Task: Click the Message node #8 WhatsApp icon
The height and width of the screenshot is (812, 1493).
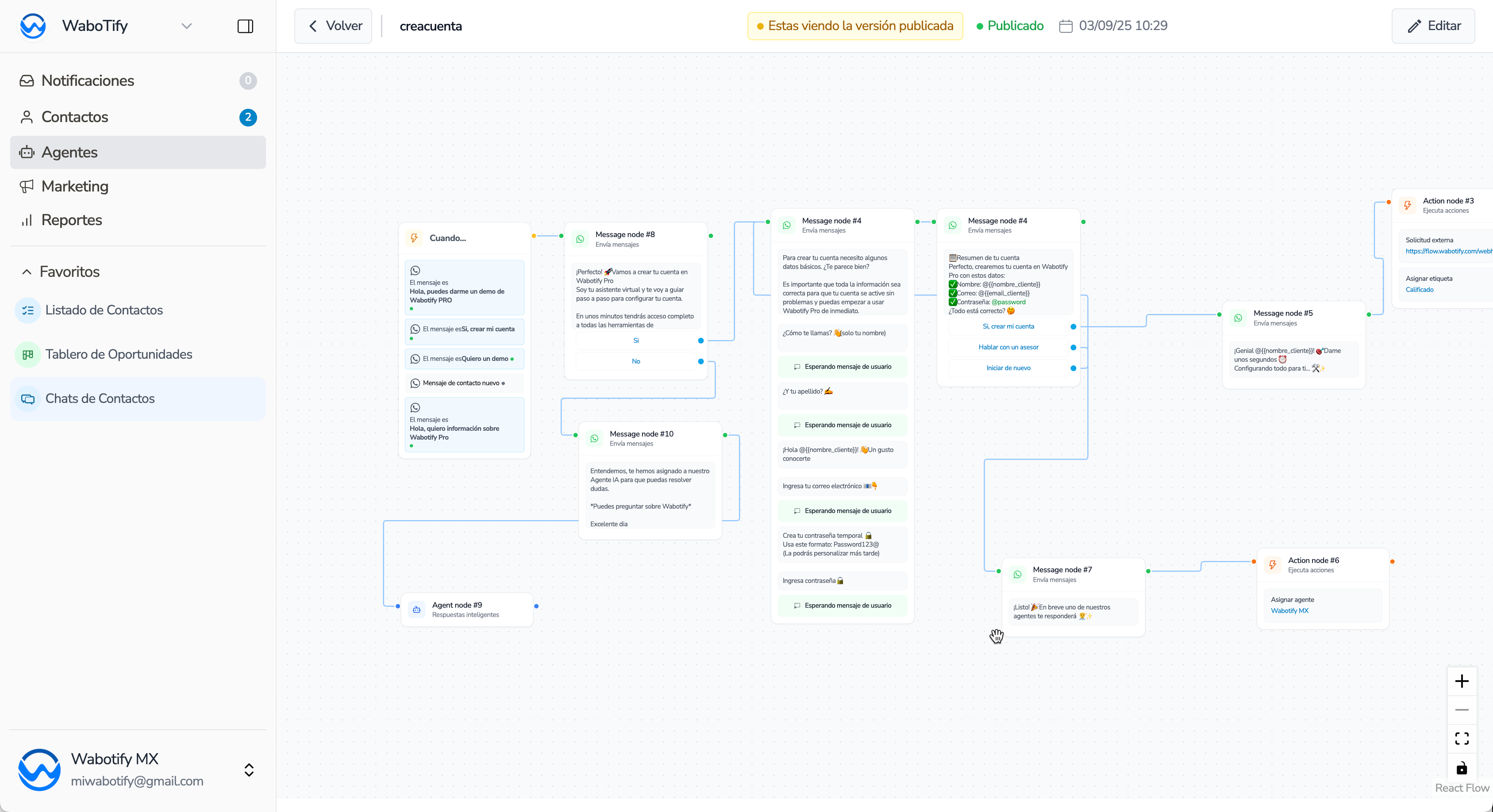Action: point(580,239)
